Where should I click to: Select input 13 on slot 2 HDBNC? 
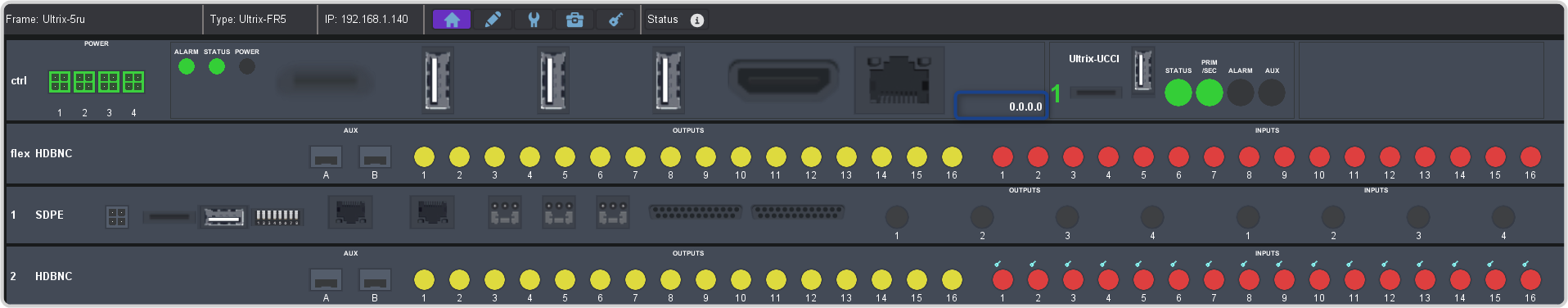1425,279
